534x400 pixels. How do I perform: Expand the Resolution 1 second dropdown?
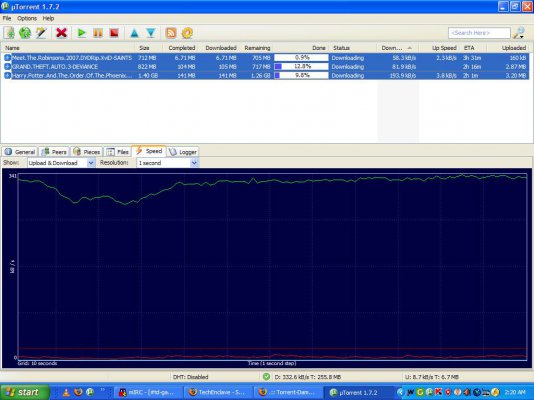coord(194,163)
